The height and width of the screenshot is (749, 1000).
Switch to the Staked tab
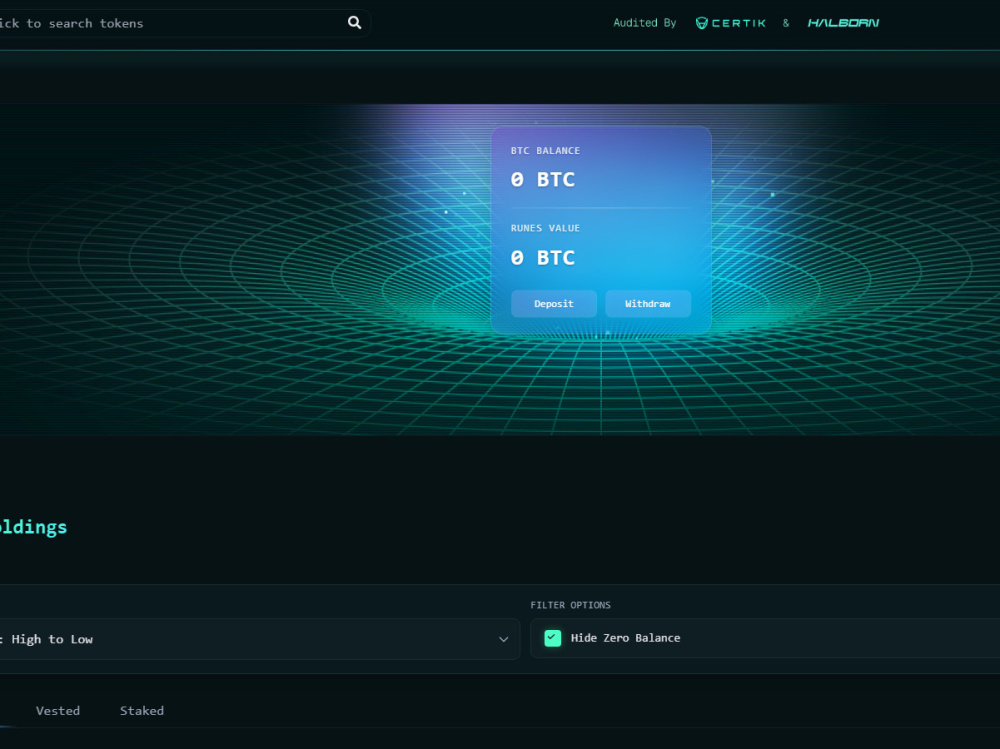click(x=142, y=711)
